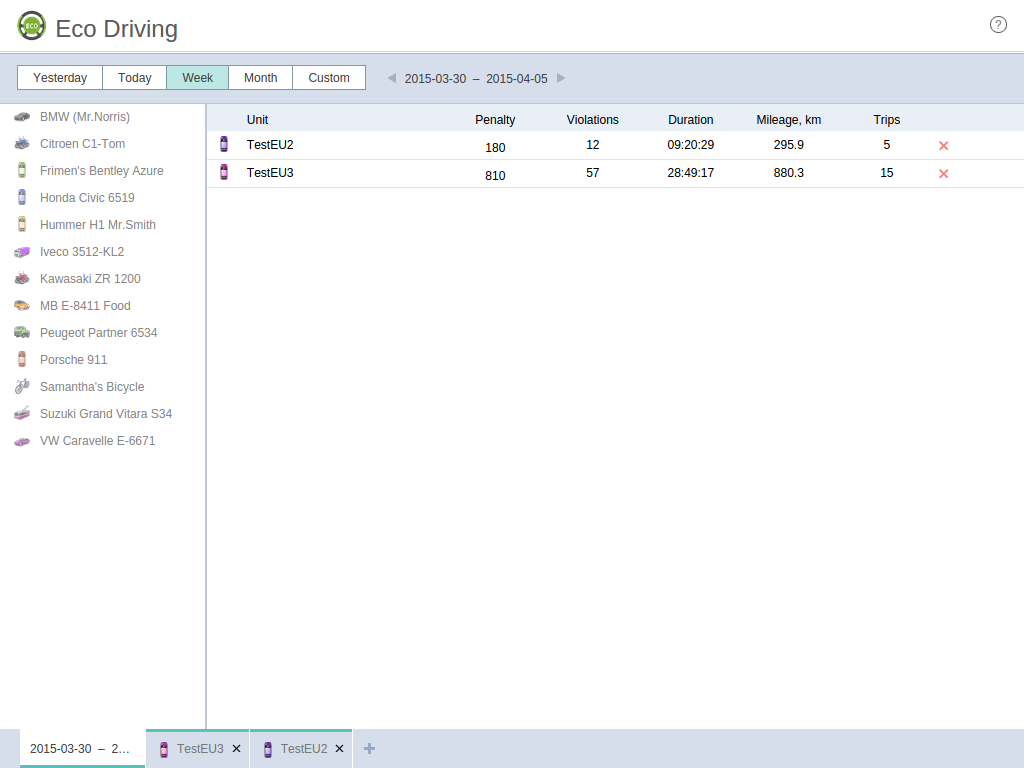Select BMW (Mr.Norris) in unit list
The width and height of the screenshot is (1024, 768).
(85, 117)
